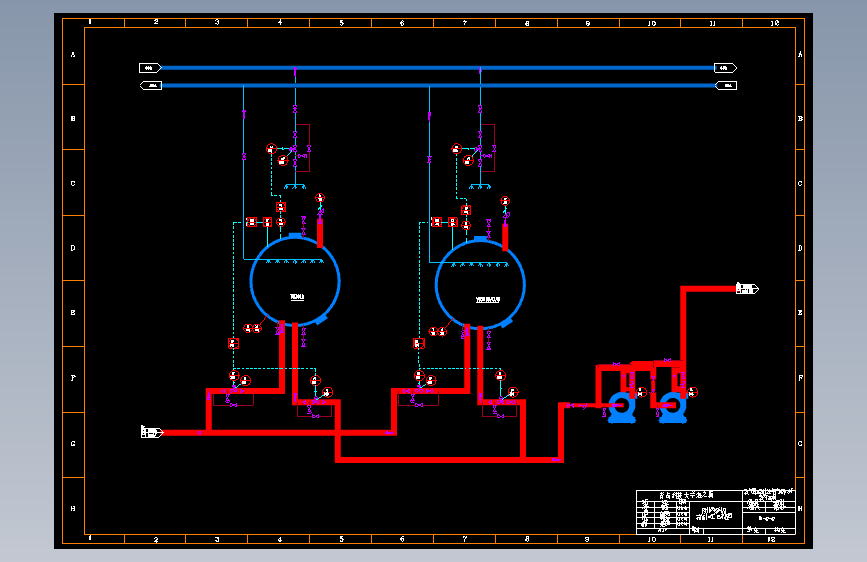
Task: Select the red riser pipe to outlet arrow
Action: [x=683, y=324]
